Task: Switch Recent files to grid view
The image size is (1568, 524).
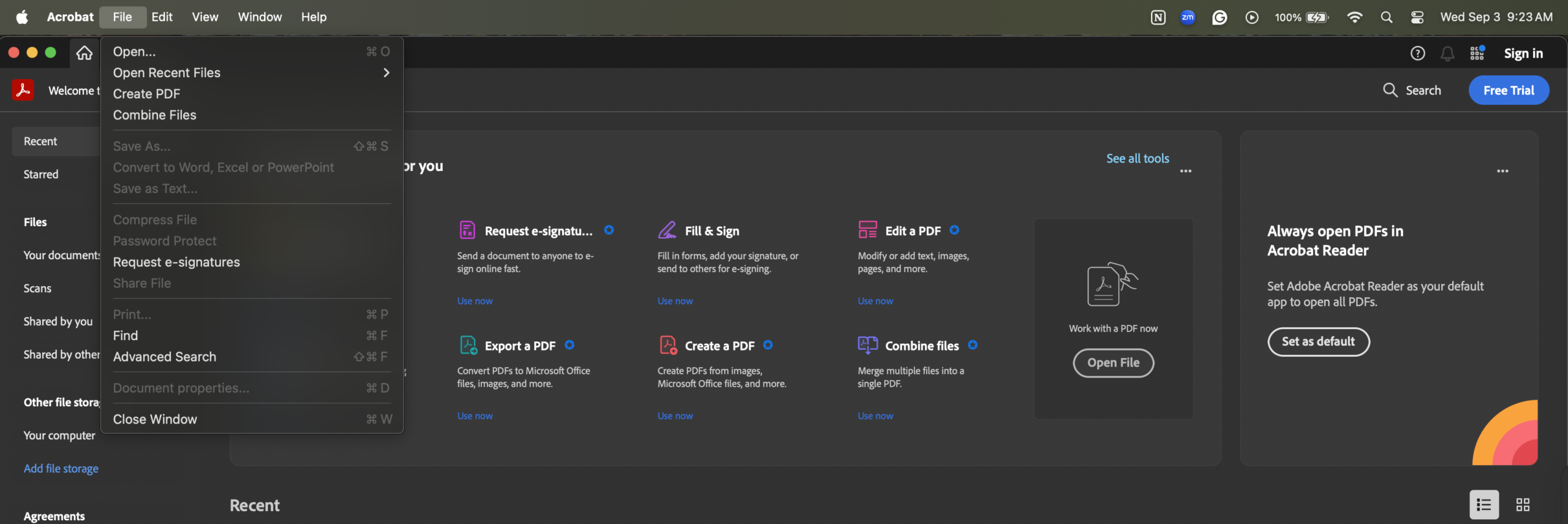Action: (x=1523, y=504)
